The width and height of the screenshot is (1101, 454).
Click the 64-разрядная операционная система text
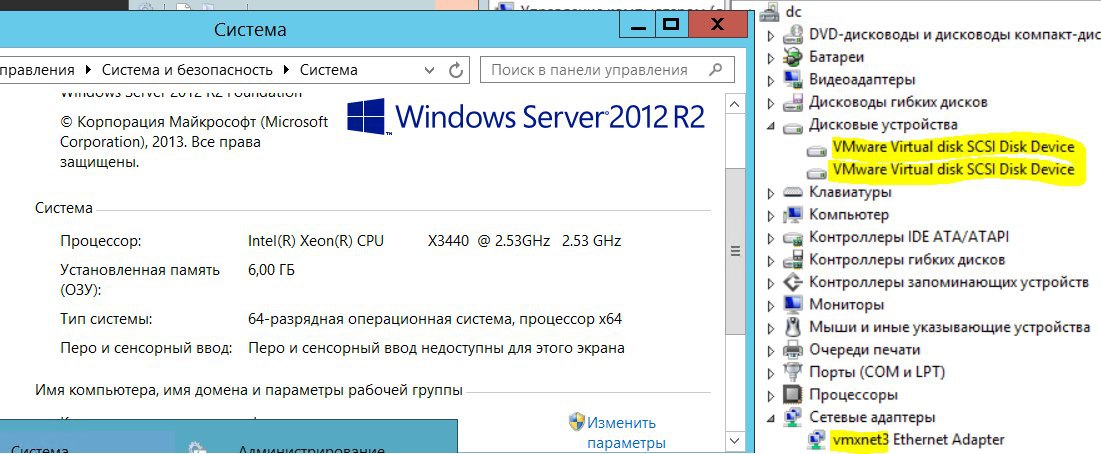click(x=435, y=319)
